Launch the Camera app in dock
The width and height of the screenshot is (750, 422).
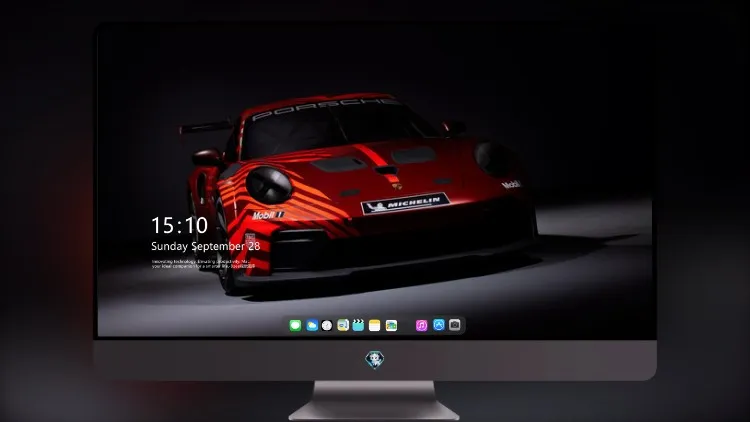pyautogui.click(x=455, y=325)
